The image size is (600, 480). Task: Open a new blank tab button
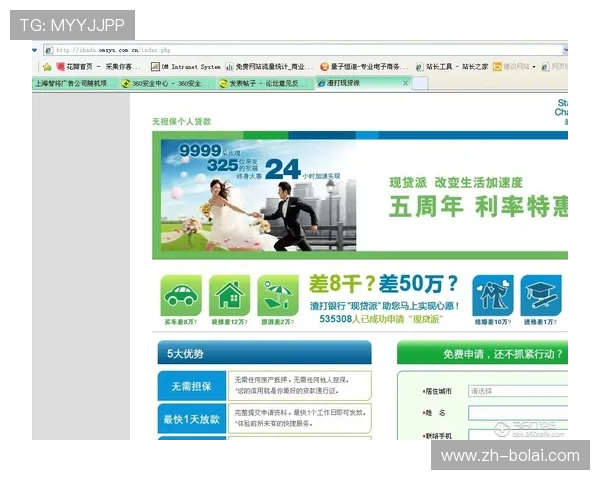(420, 83)
